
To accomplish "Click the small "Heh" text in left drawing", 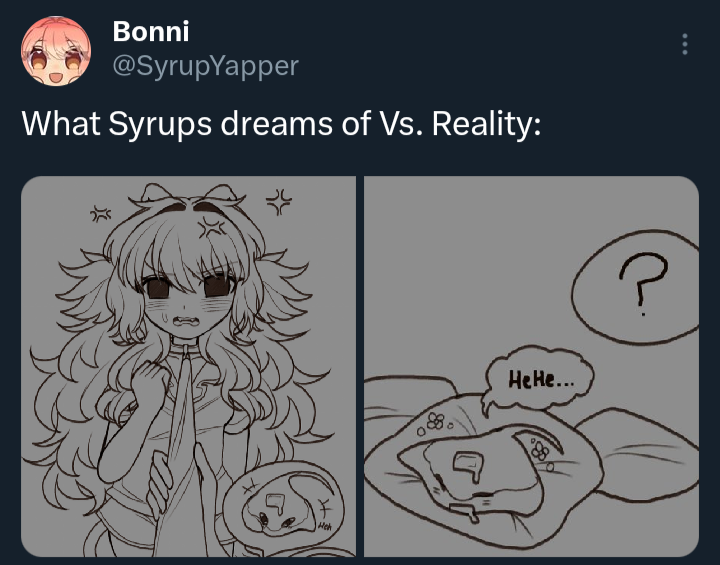I will (x=323, y=525).
